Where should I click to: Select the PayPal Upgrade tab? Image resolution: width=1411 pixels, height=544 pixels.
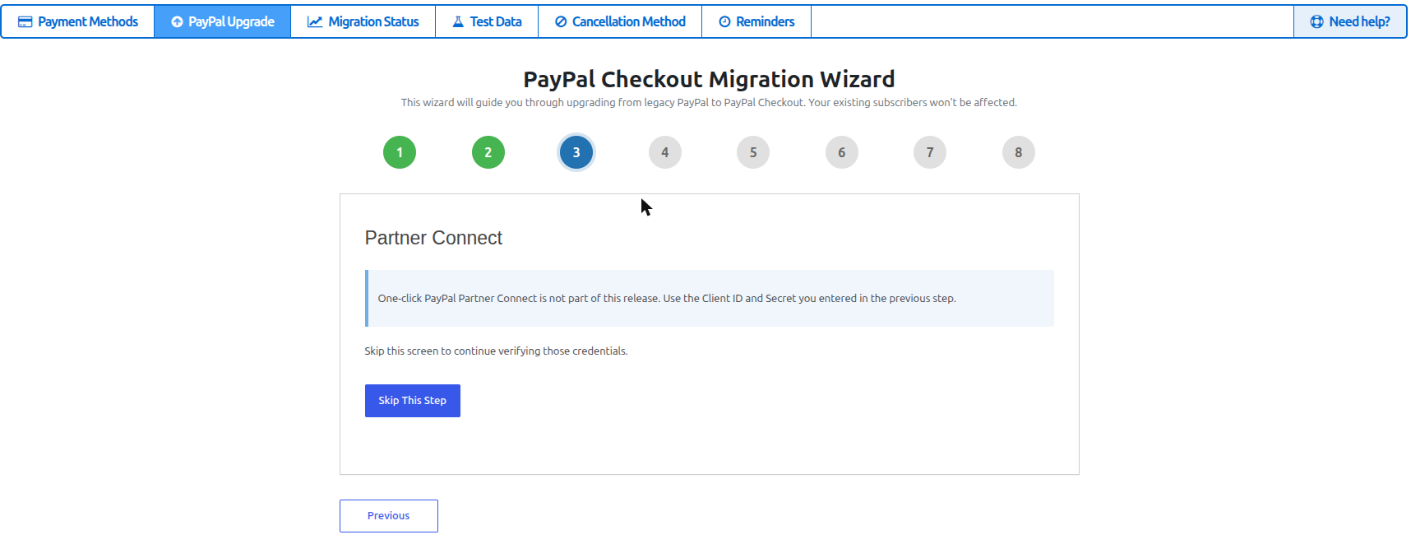click(222, 22)
